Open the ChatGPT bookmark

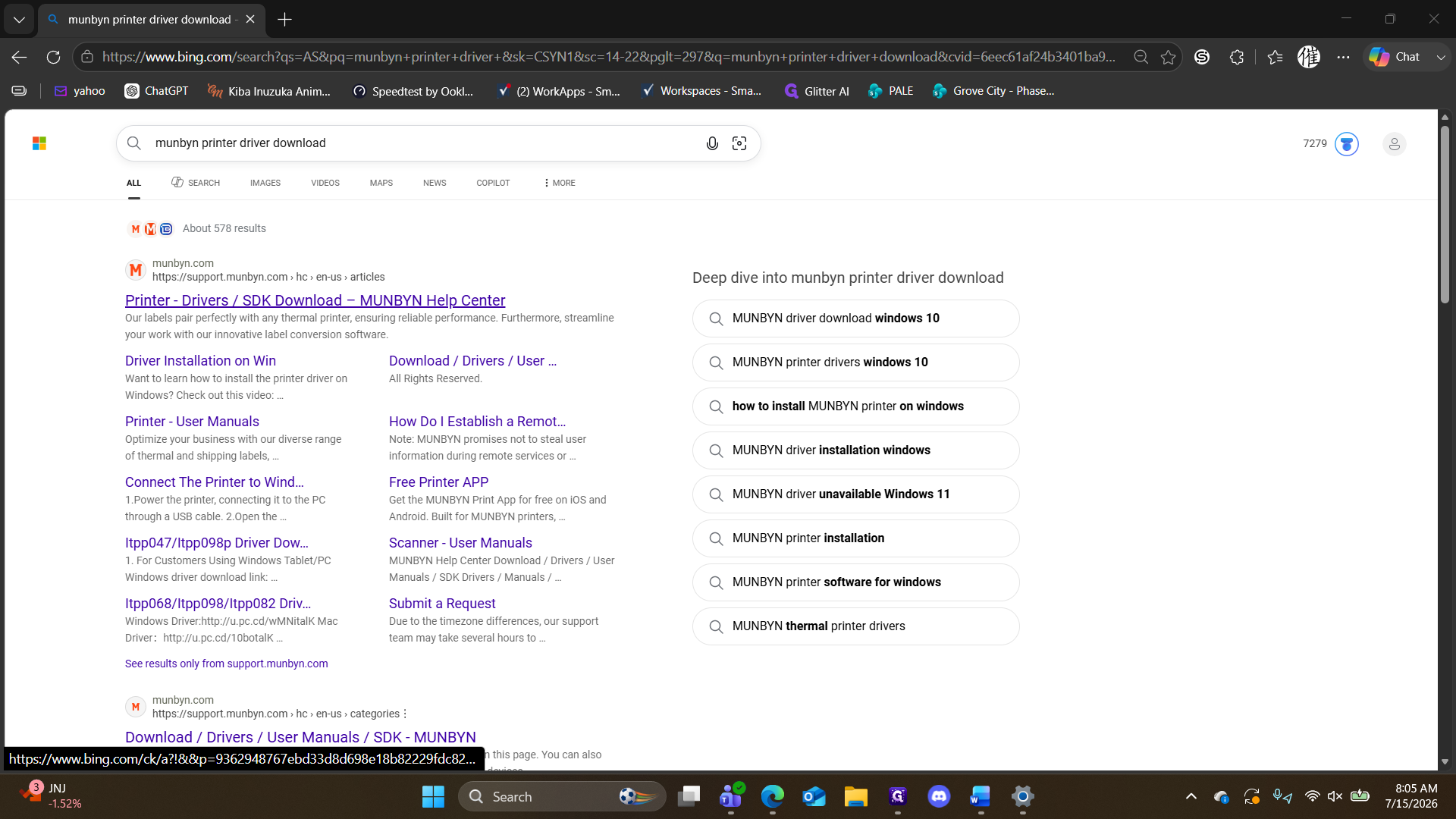[x=156, y=91]
